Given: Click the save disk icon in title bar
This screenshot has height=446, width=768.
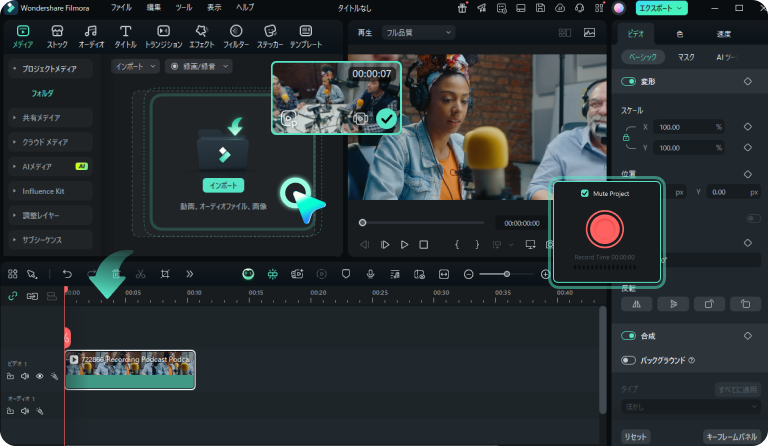Looking at the screenshot, I should pyautogui.click(x=540, y=8).
